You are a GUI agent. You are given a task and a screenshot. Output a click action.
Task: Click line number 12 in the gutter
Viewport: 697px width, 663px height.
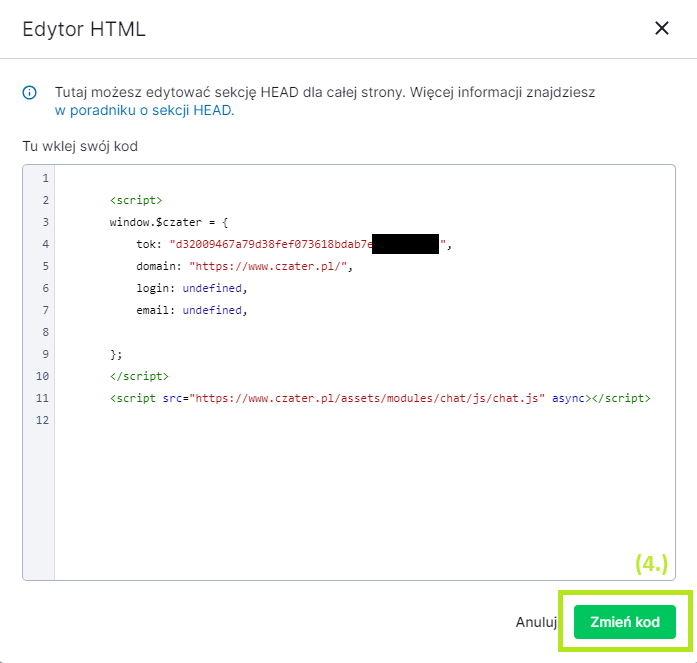point(42,420)
